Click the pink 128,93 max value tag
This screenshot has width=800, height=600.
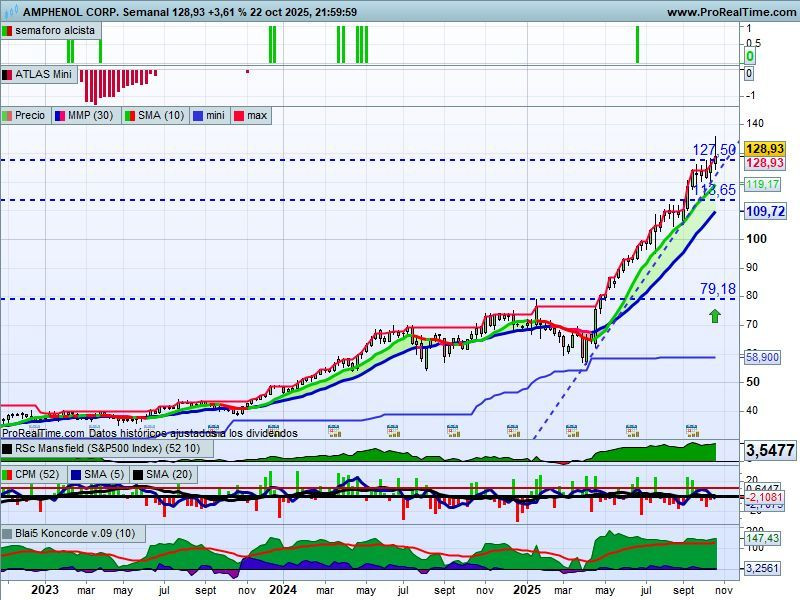764,163
